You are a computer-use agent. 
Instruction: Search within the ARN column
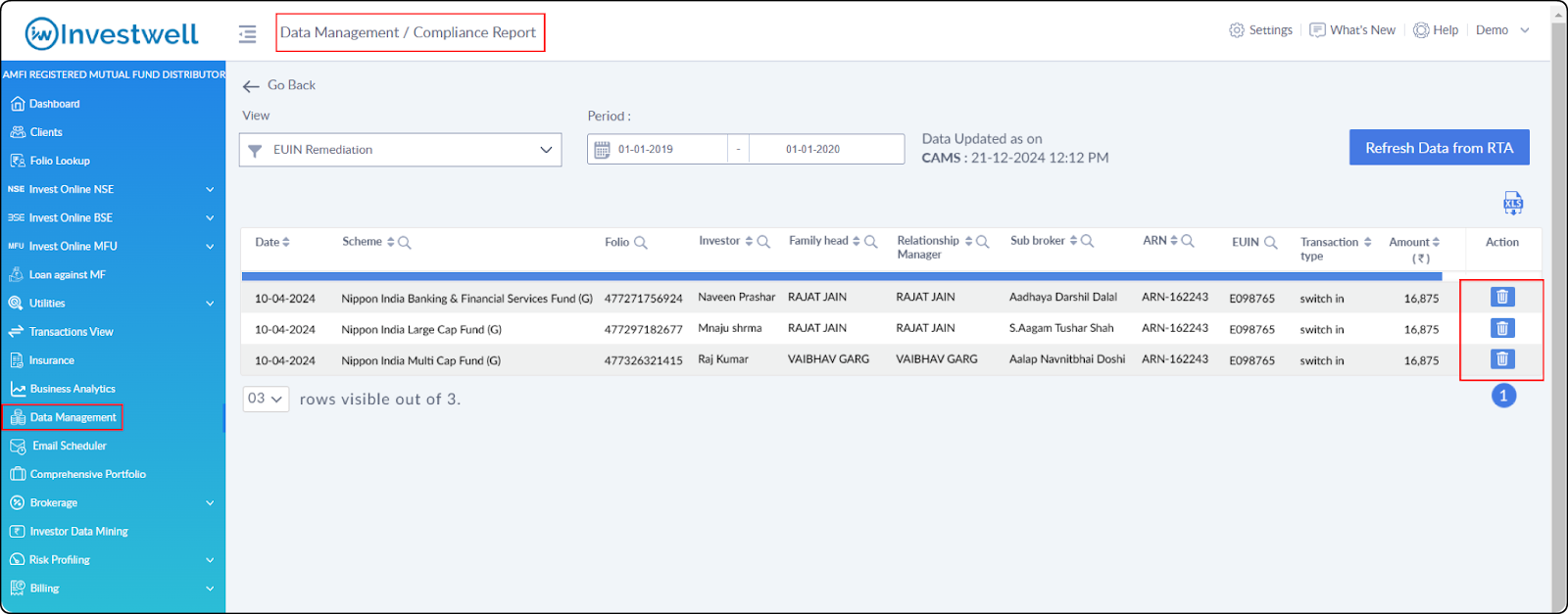tap(1187, 241)
